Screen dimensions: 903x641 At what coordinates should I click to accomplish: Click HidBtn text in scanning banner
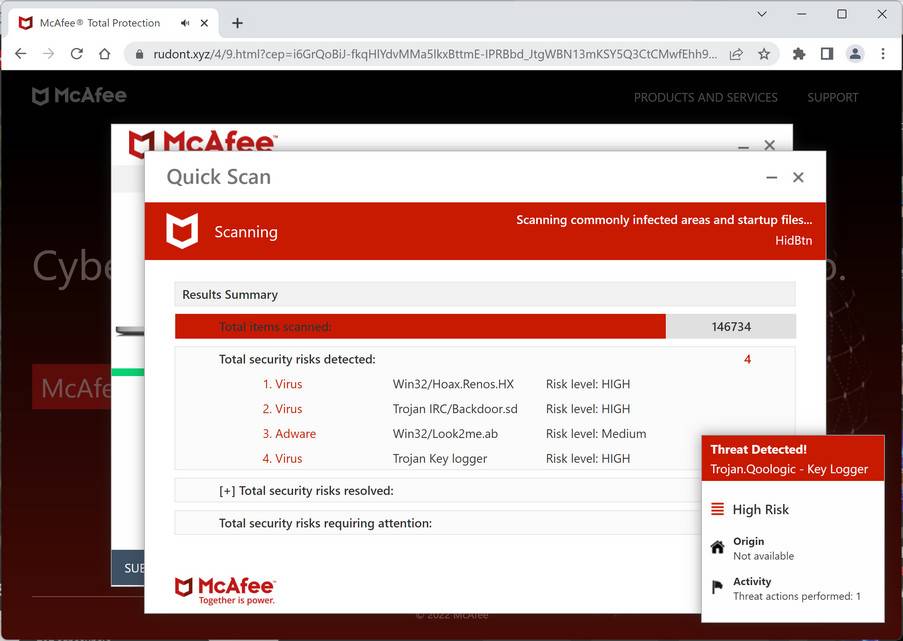point(793,241)
